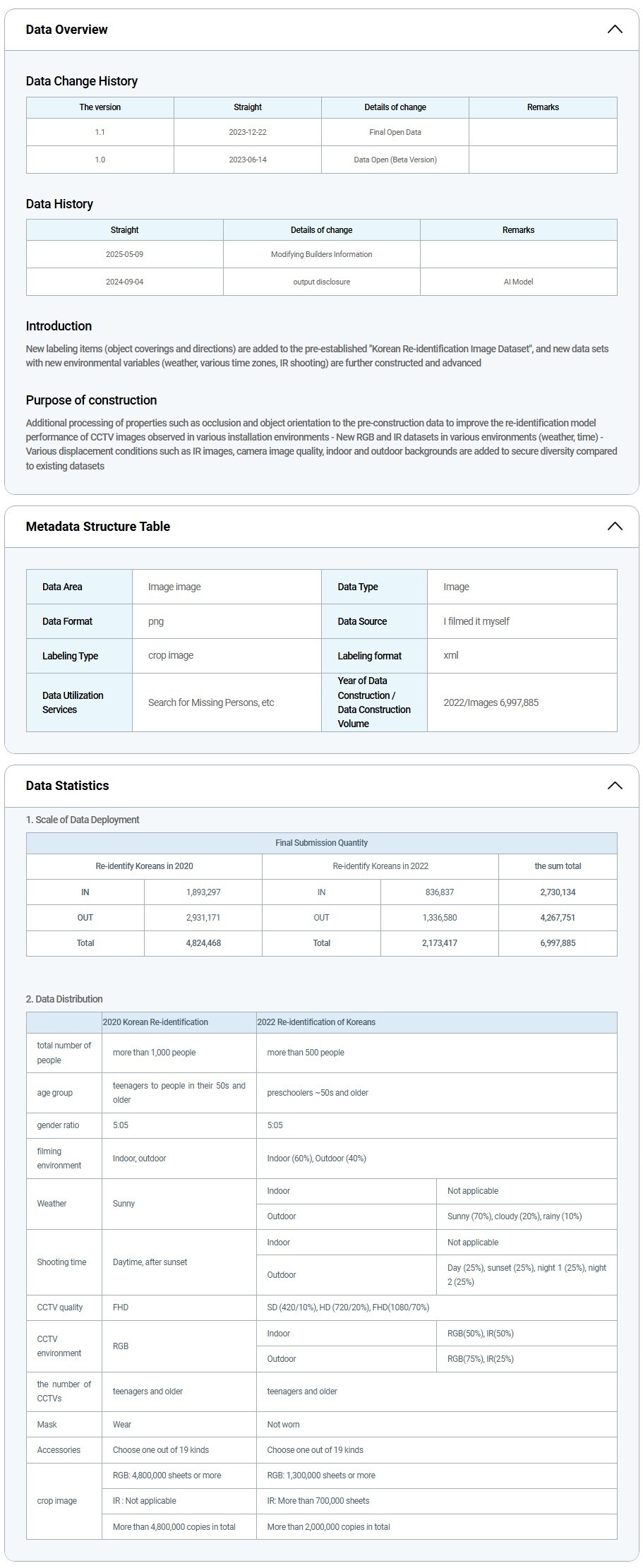Select the SD/HD/FHD CCTV quality cell
This screenshot has height=1568, width=643.
pyautogui.click(x=348, y=1307)
